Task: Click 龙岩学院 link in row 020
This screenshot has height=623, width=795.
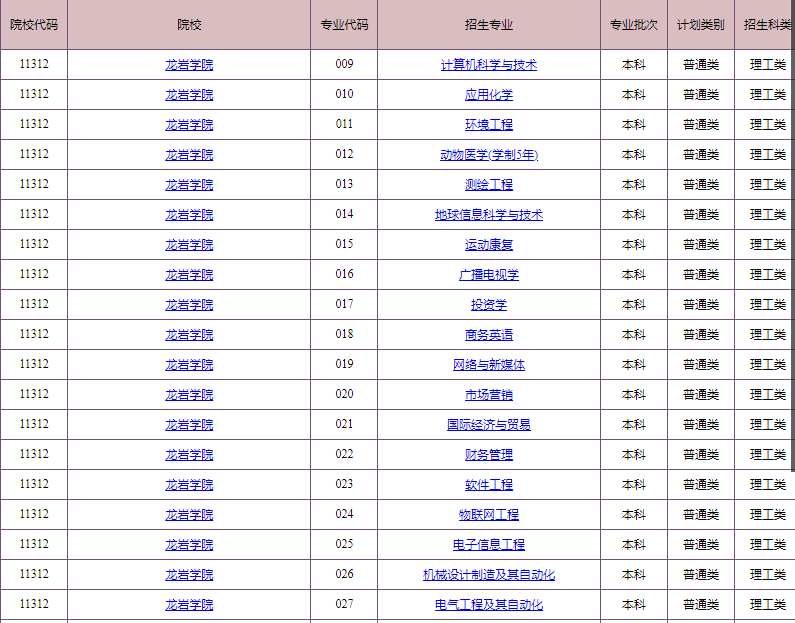Action: [x=189, y=394]
